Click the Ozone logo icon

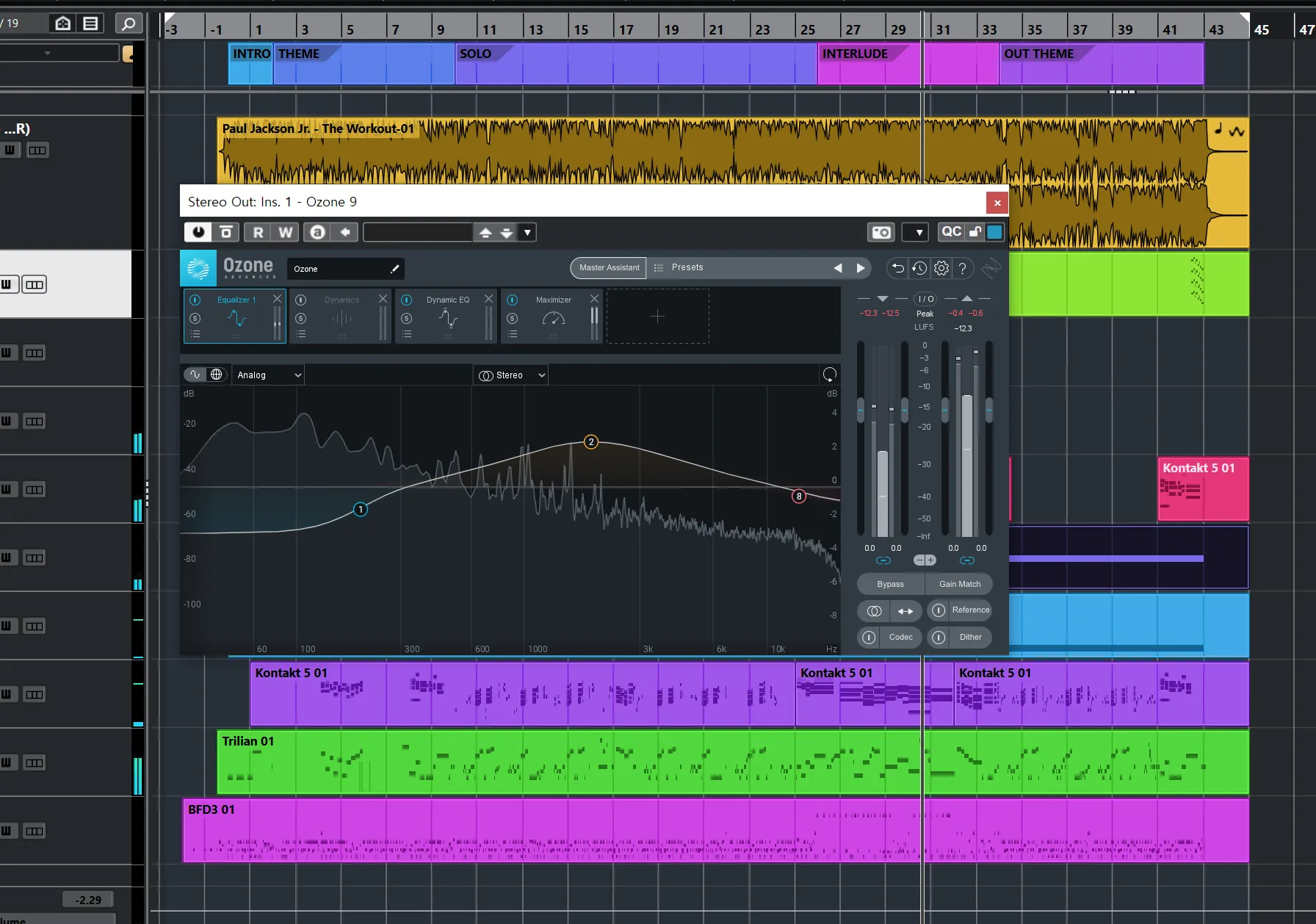(198, 268)
